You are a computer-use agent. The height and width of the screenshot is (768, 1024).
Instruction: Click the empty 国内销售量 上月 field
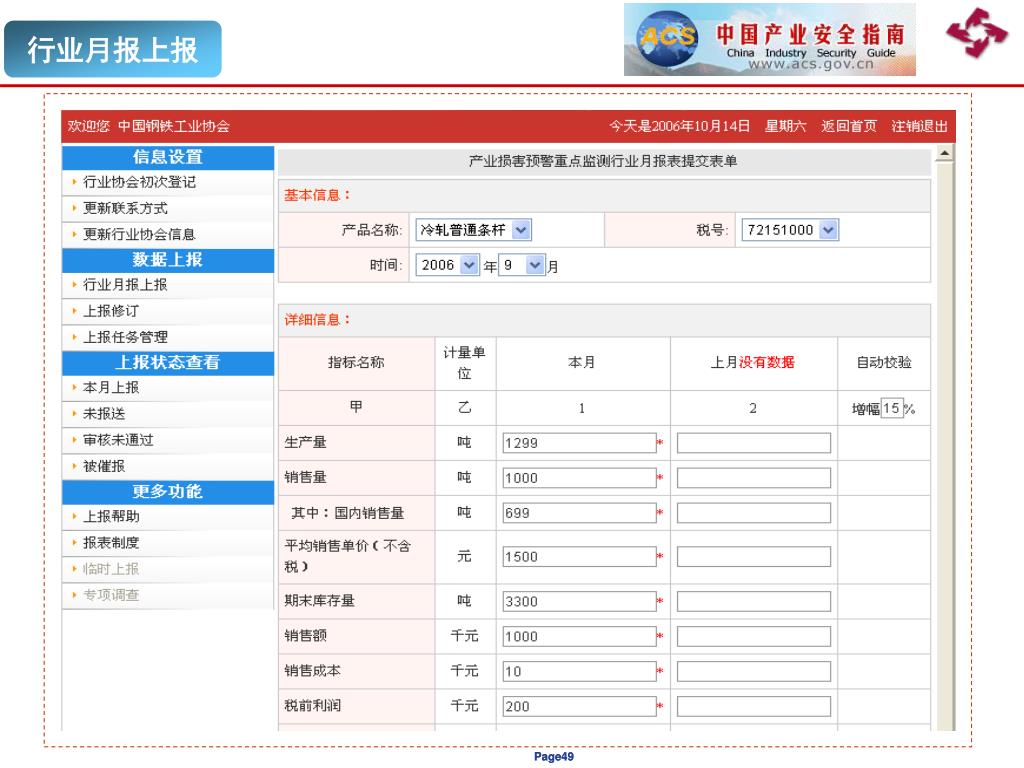coord(754,513)
